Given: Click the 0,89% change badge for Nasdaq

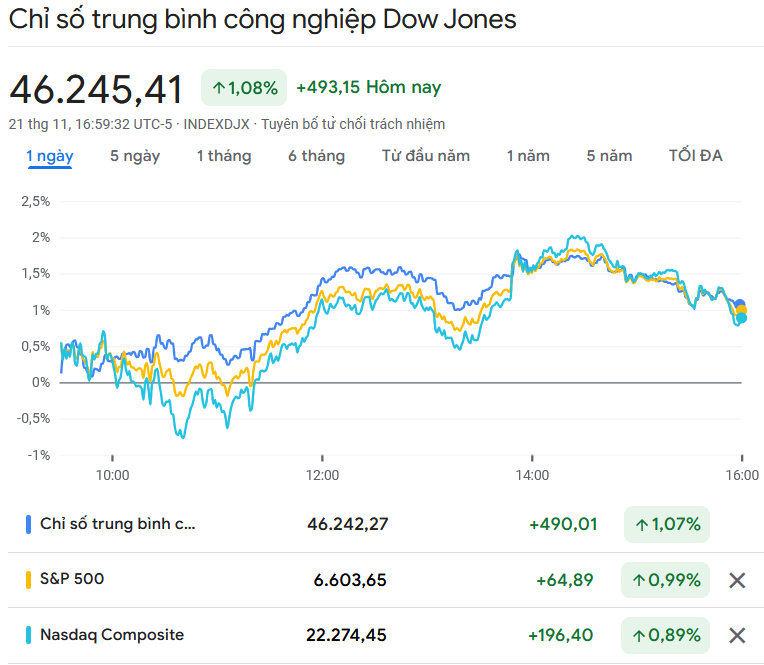Looking at the screenshot, I should (x=666, y=635).
